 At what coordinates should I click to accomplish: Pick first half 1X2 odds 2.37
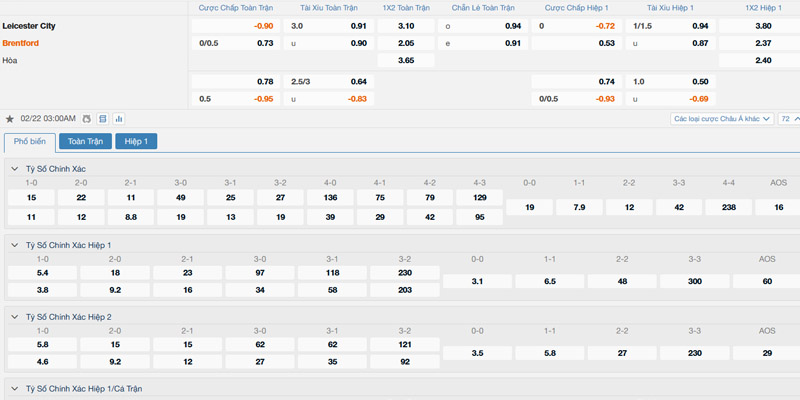760,43
